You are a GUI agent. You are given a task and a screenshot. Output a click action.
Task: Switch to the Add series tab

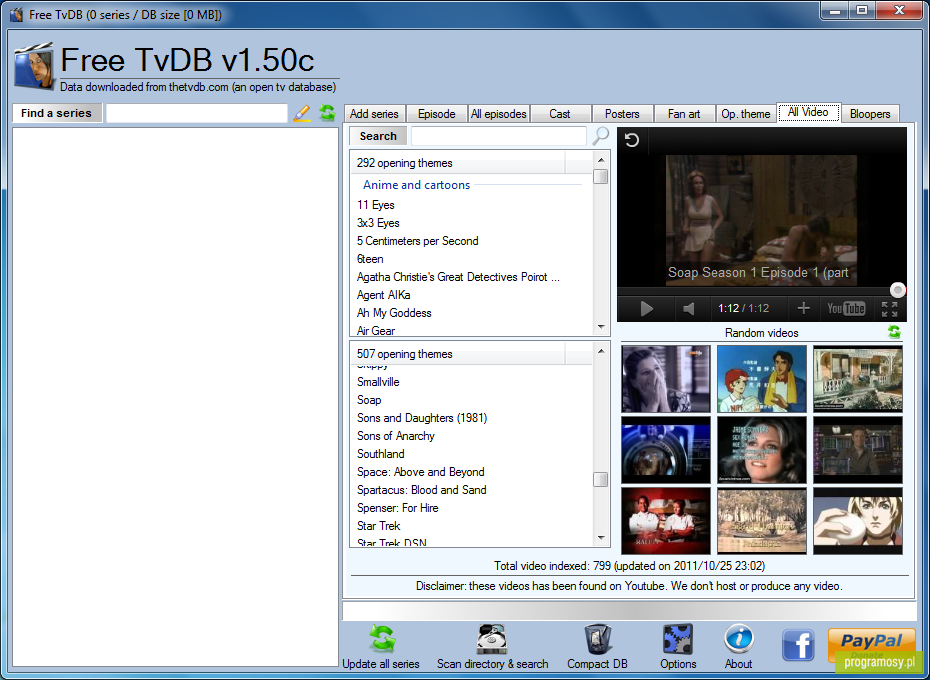point(374,113)
